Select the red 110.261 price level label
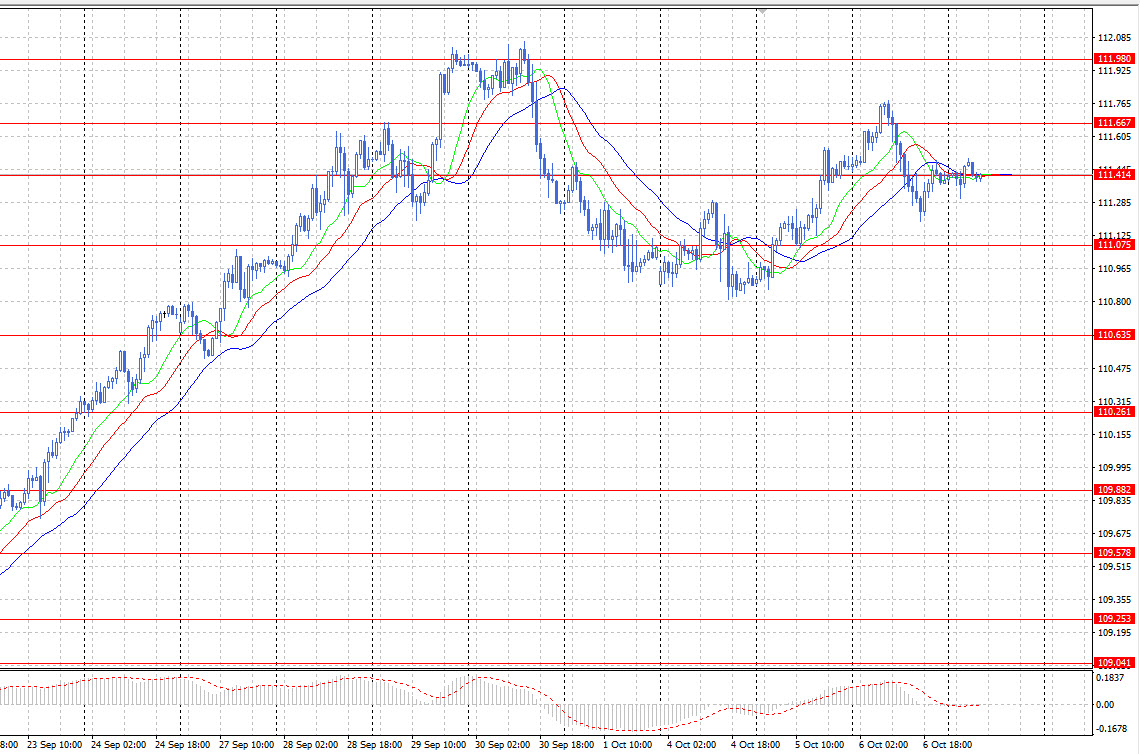Viewport: 1140px width, 754px height. tap(1114, 412)
